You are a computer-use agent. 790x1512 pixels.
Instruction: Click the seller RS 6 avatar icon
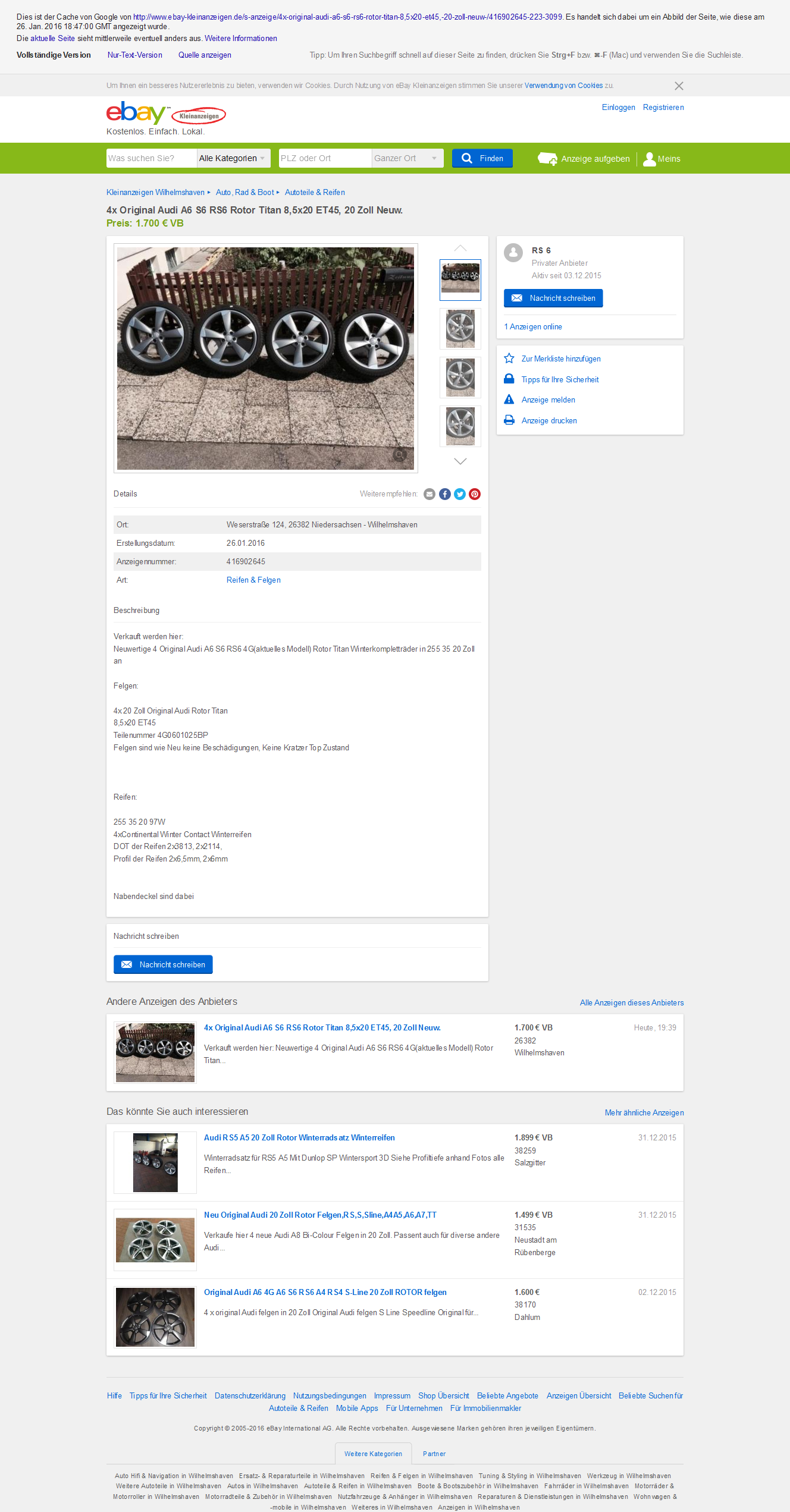tap(513, 253)
